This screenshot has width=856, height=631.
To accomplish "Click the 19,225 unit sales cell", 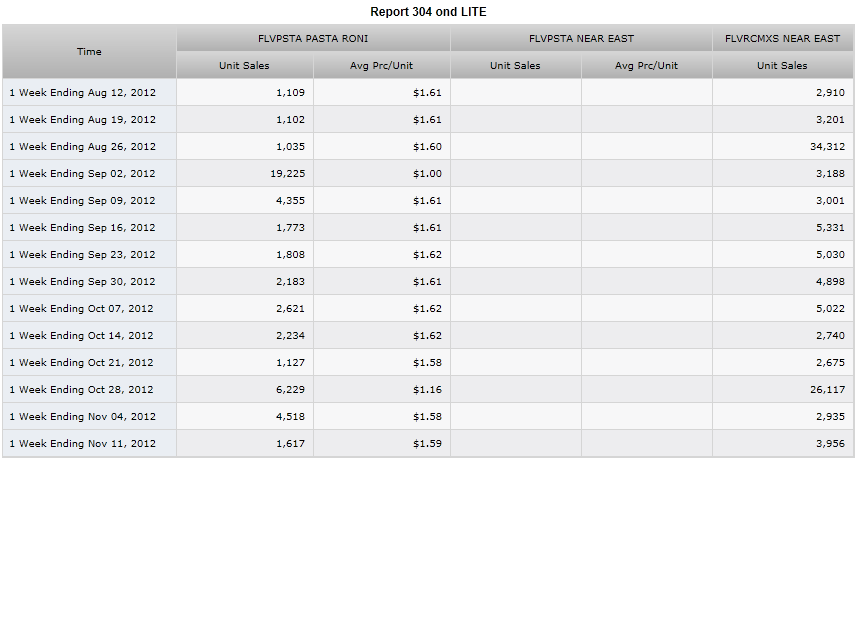I will click(245, 174).
